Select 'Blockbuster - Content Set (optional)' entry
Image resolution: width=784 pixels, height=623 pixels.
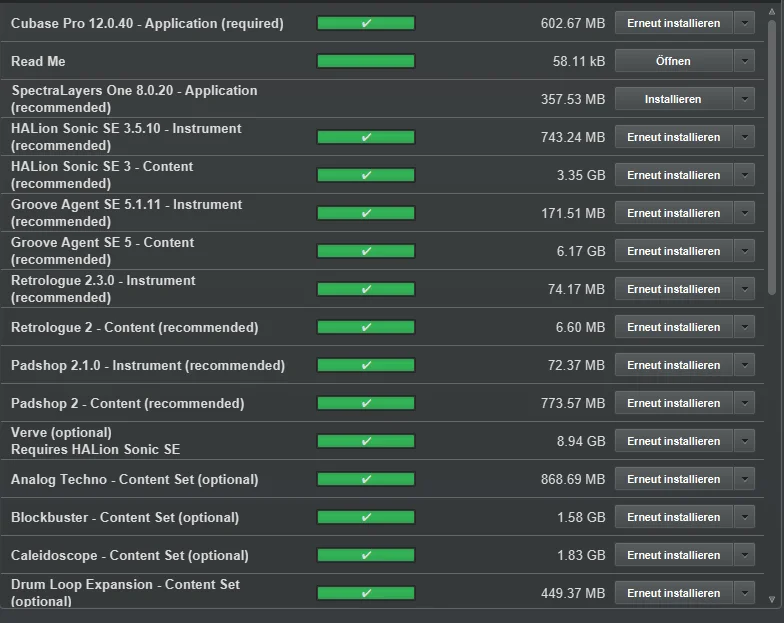(125, 518)
